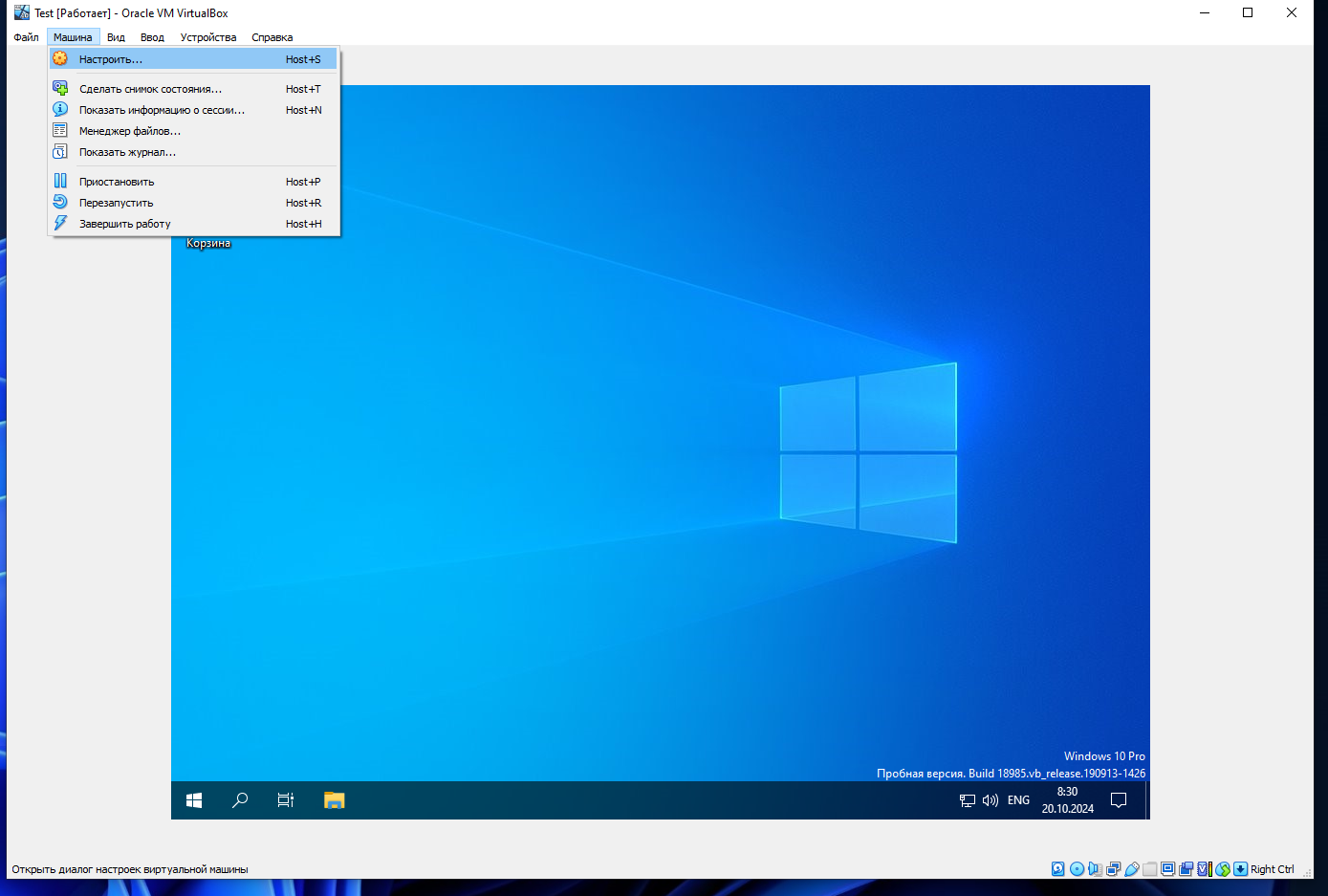Image resolution: width=1328 pixels, height=896 pixels.
Task: Open Task View in the guest taskbar
Action: point(286,800)
